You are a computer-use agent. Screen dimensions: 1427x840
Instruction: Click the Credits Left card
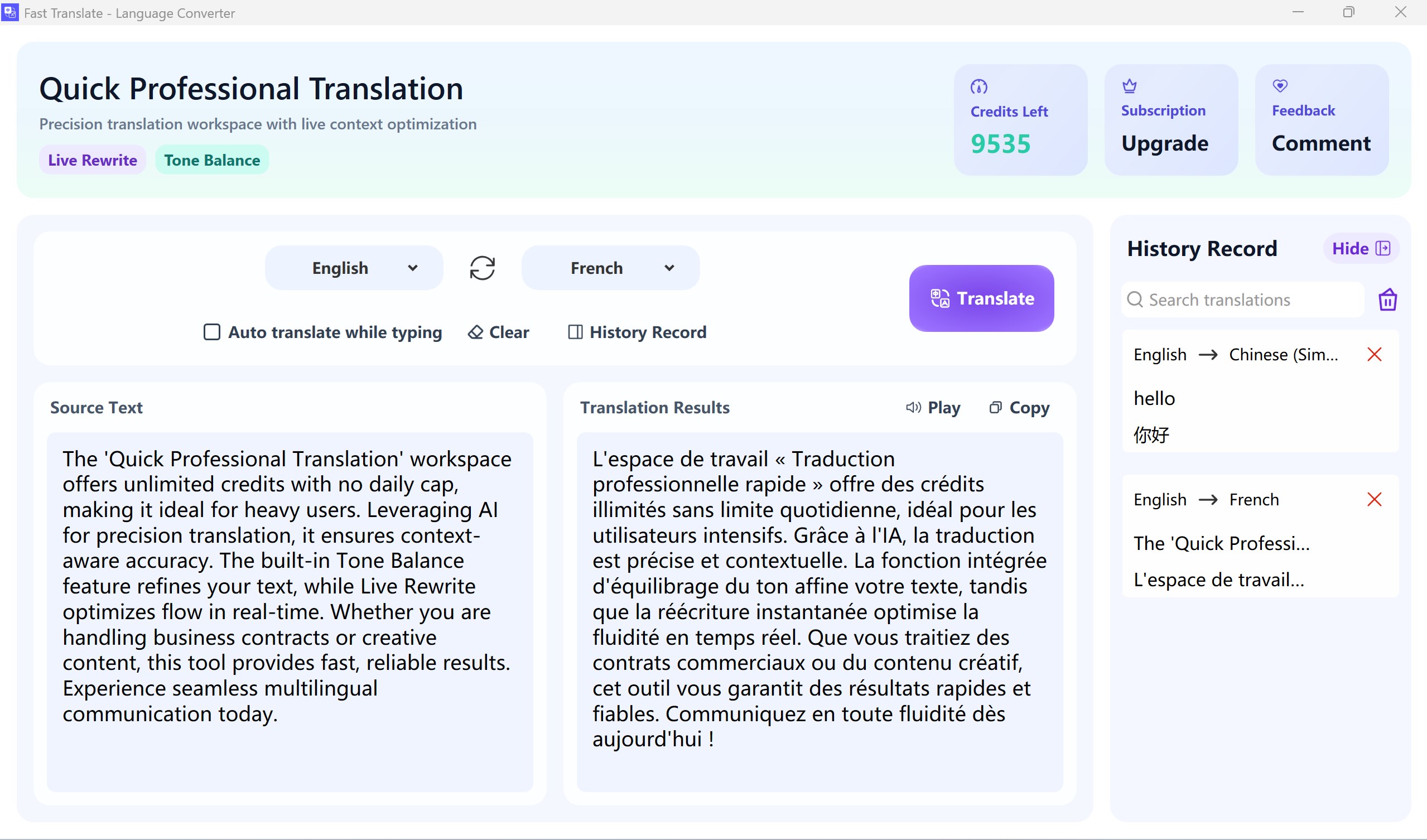tap(1020, 119)
